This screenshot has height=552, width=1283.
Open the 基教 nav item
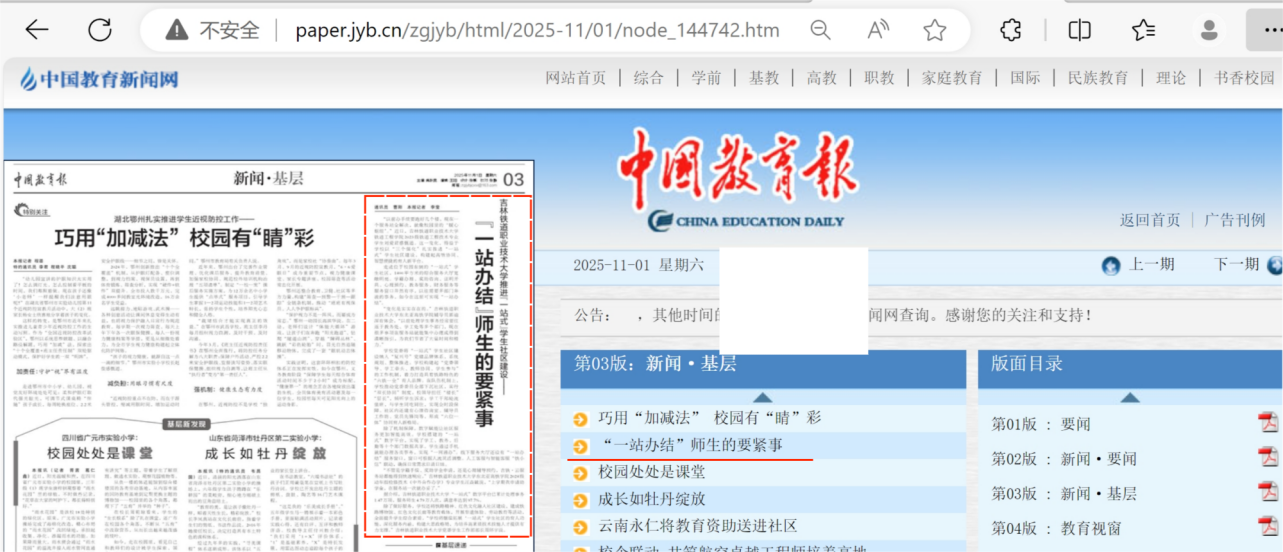click(764, 78)
